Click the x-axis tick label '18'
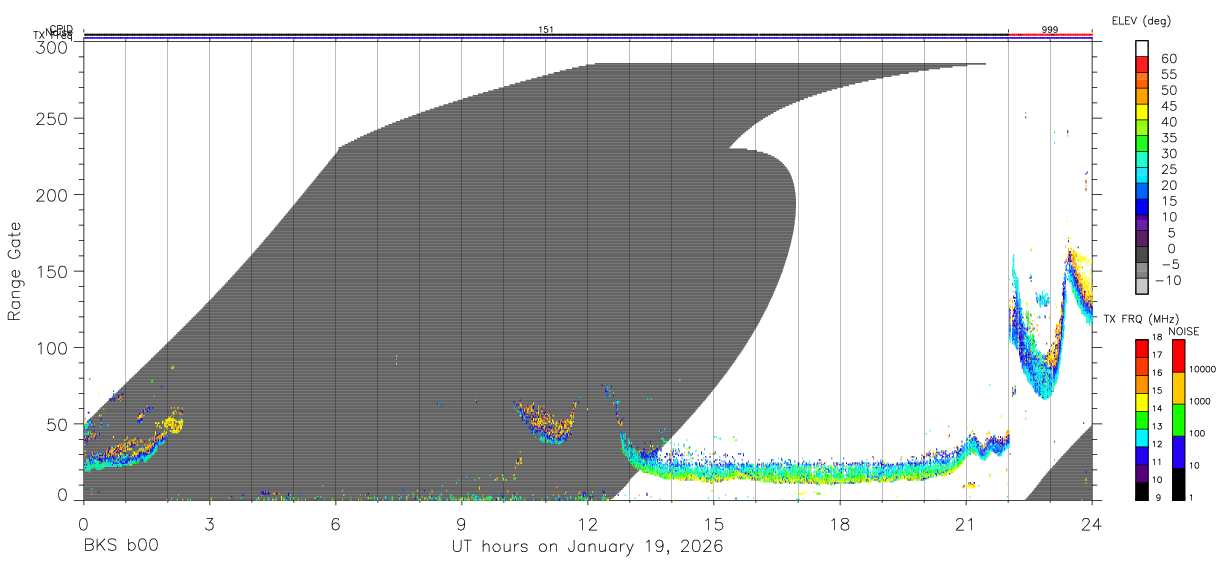This screenshot has width=1228, height=567. [839, 523]
